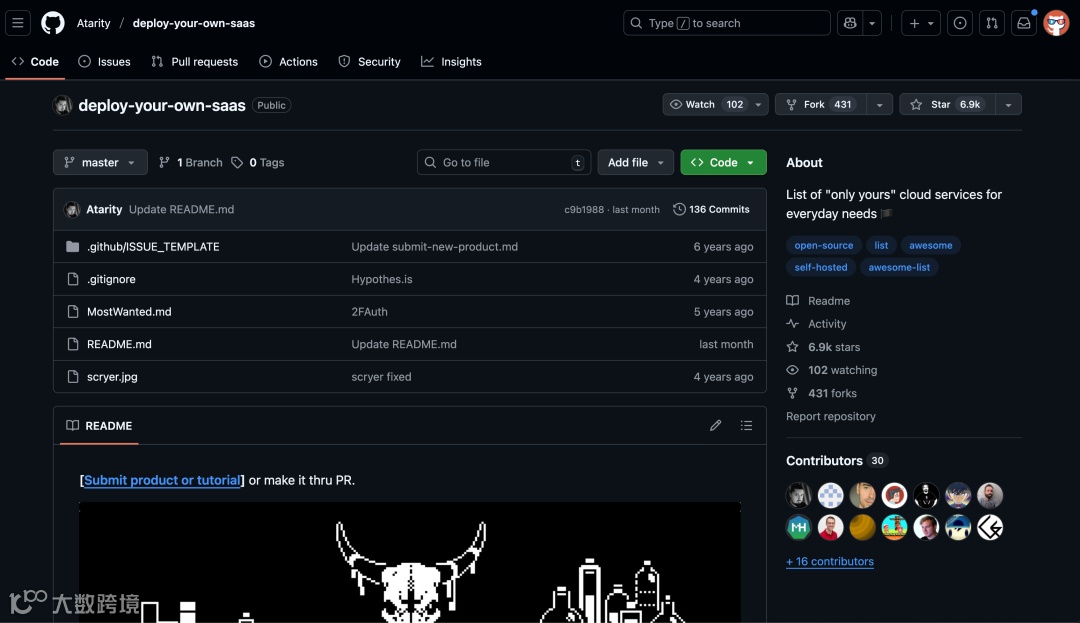
Task: Star the repository
Action: (x=947, y=104)
